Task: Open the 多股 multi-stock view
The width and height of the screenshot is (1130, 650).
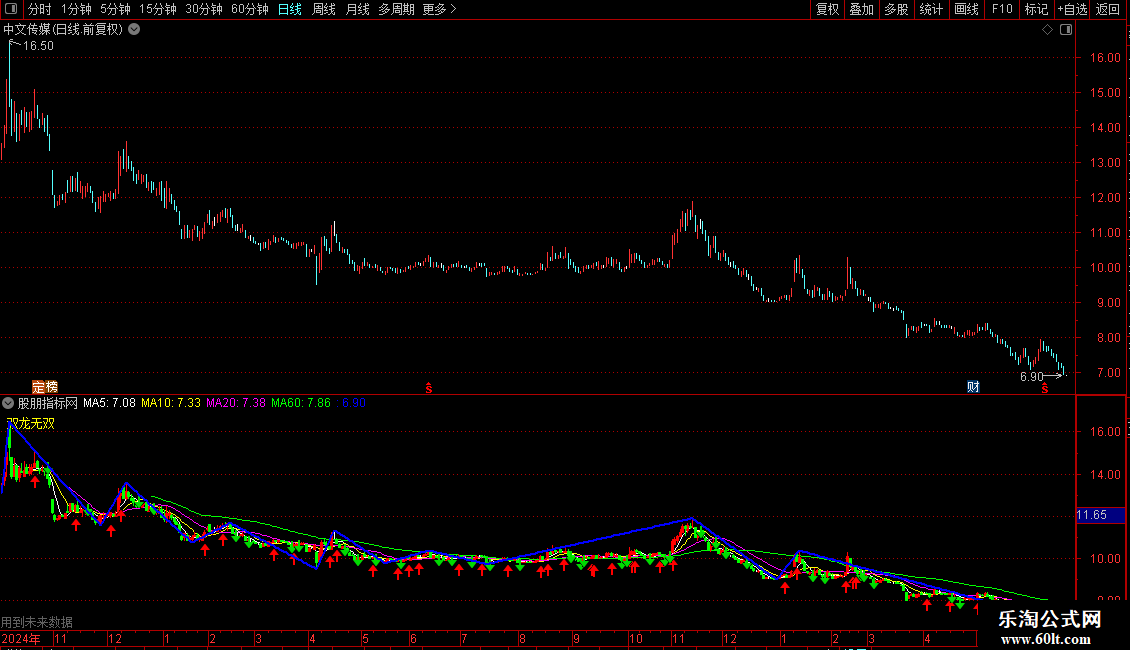Action: 897,9
